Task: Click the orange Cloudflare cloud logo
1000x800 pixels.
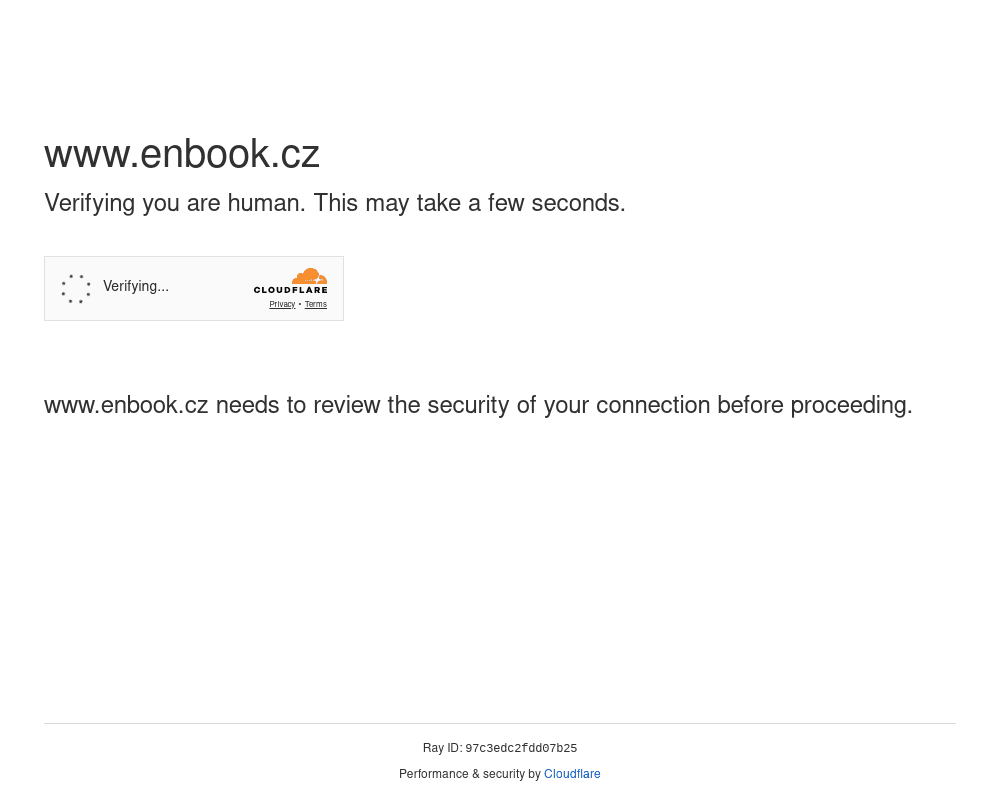Action: pyautogui.click(x=310, y=276)
